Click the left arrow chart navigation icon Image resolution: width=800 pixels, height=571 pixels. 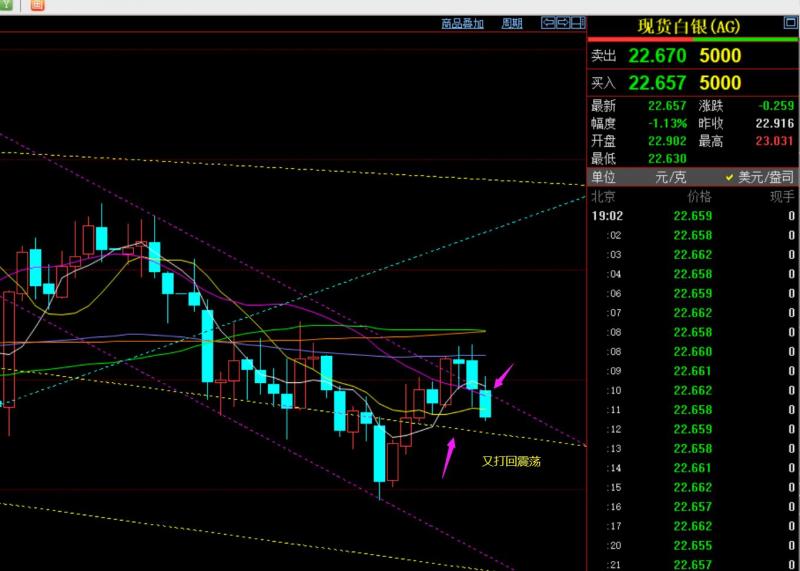pyautogui.click(x=548, y=23)
